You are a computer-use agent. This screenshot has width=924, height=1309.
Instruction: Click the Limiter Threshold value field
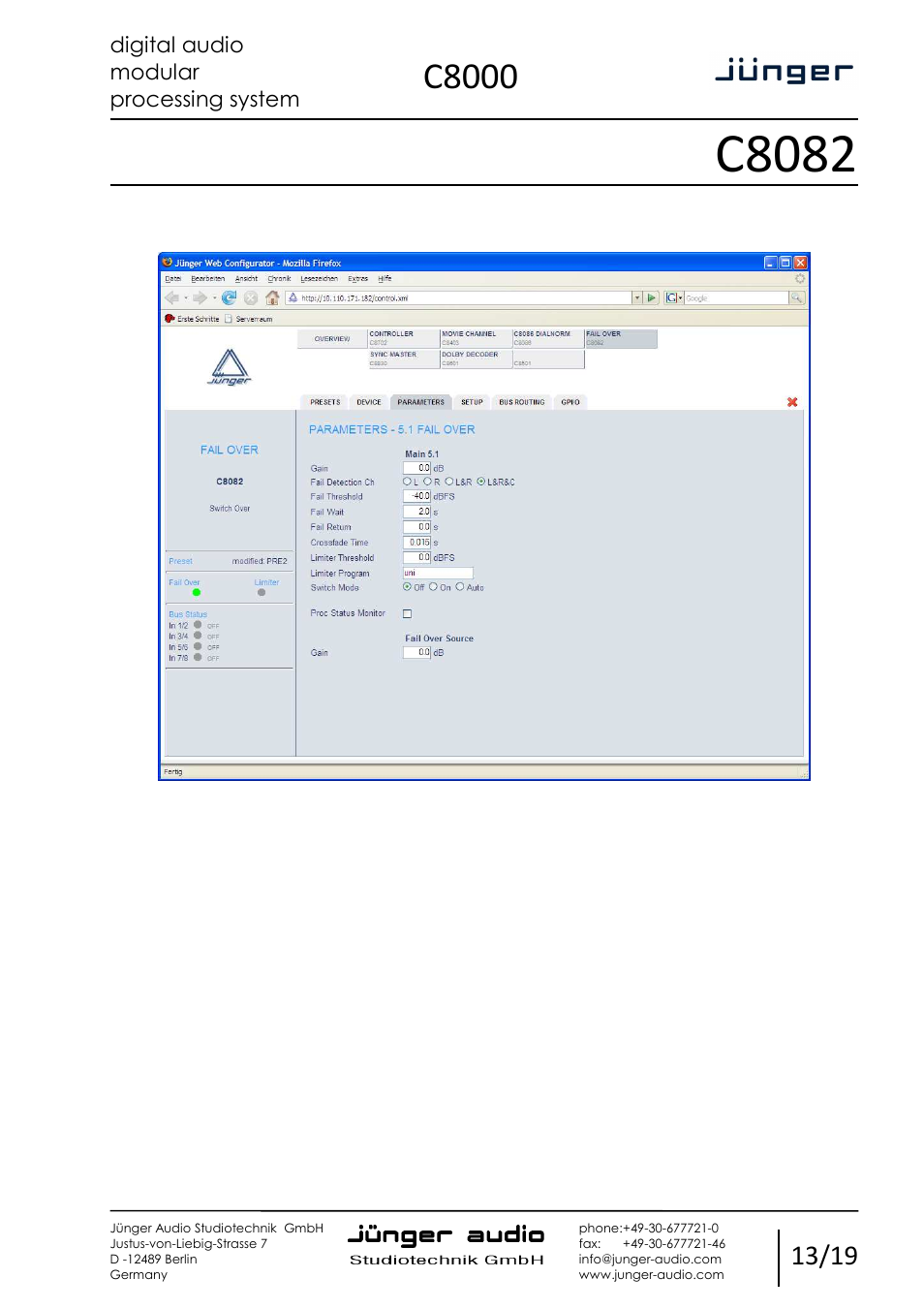click(x=416, y=557)
